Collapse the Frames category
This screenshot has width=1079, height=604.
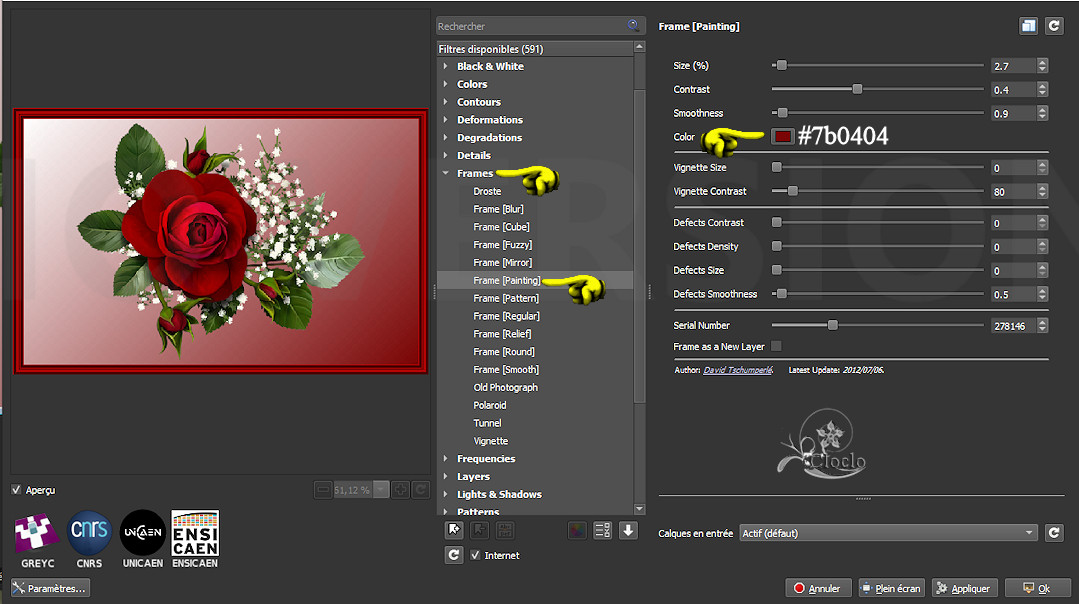(x=446, y=174)
